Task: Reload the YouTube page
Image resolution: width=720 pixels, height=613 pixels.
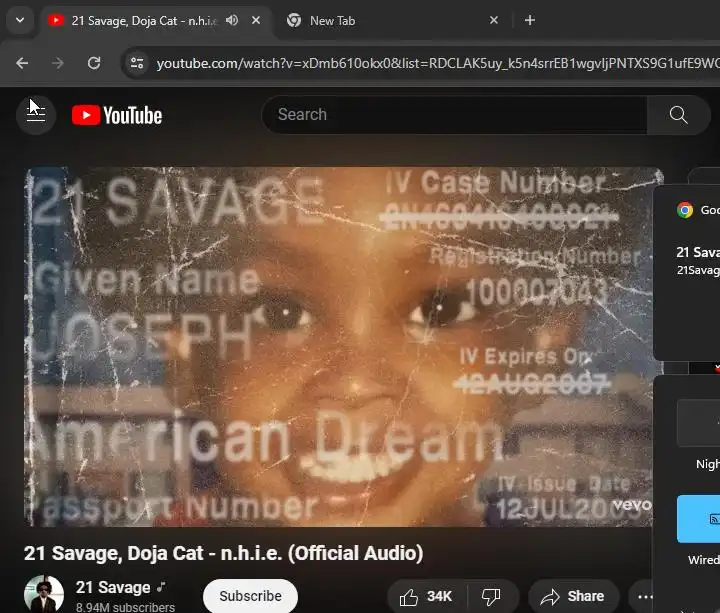Action: pyautogui.click(x=94, y=63)
